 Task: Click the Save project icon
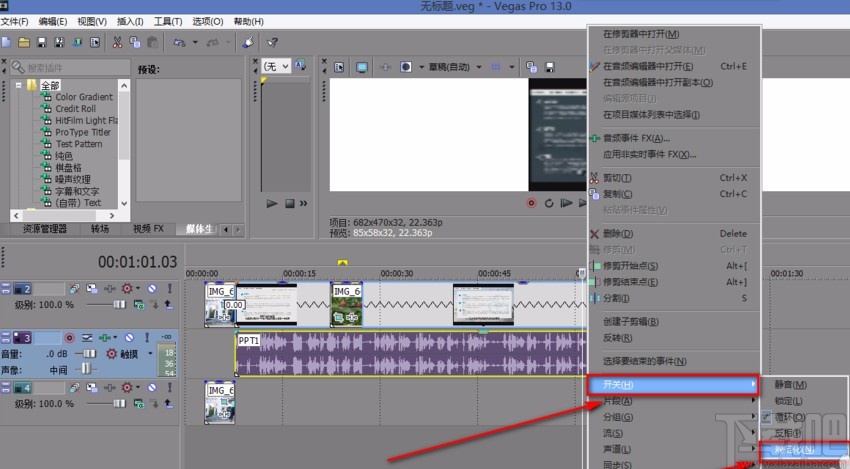tap(42, 42)
